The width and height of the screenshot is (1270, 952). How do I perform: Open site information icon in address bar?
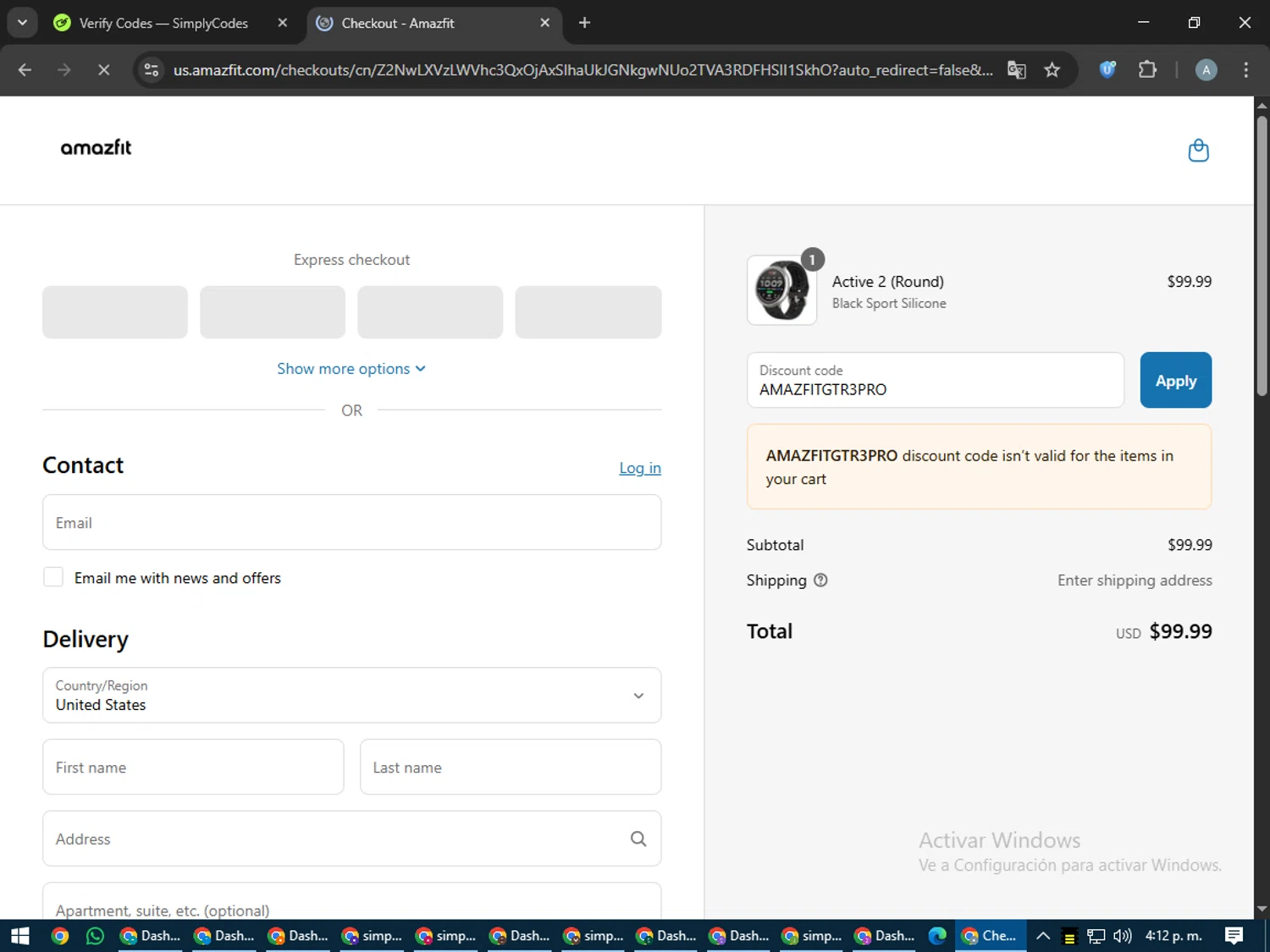[x=152, y=70]
